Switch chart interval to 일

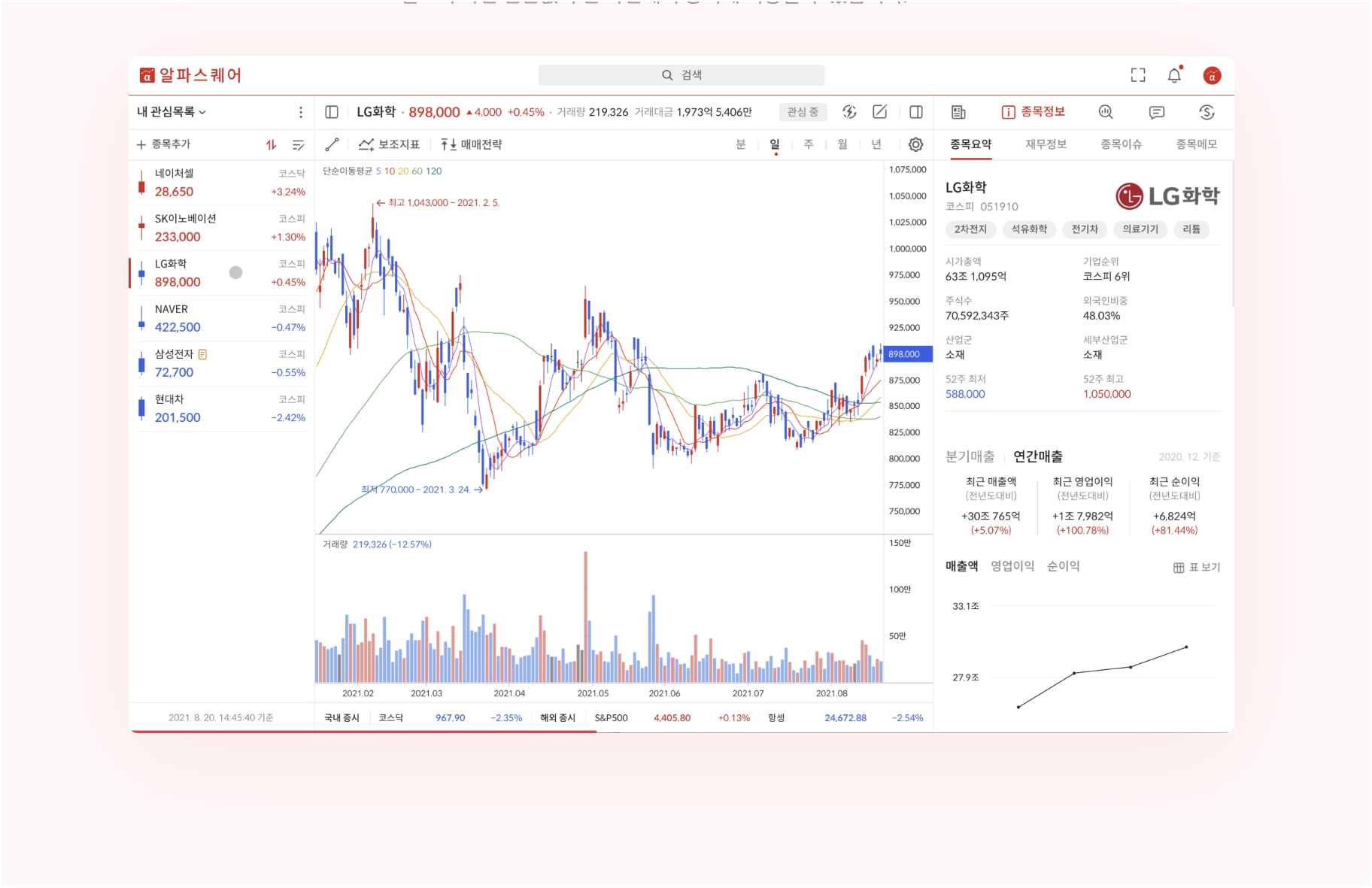click(775, 144)
